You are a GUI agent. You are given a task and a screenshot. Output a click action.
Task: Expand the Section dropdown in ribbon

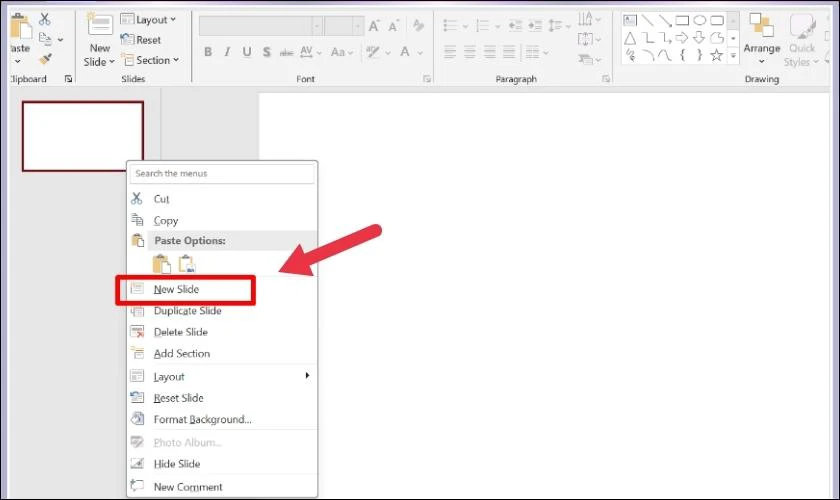(150, 60)
